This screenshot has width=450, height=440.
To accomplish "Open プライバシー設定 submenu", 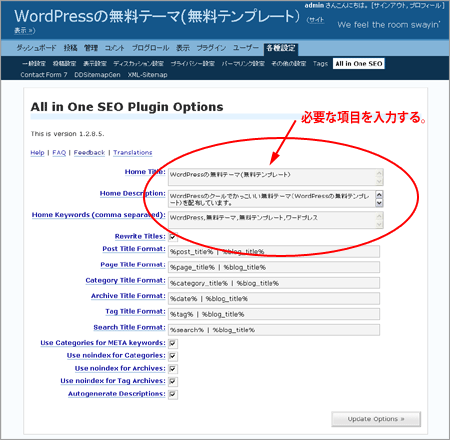I will [x=193, y=63].
